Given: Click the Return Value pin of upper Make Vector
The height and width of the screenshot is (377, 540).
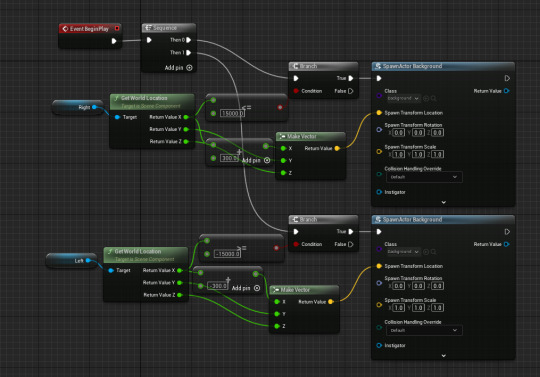Looking at the screenshot, I should click(x=337, y=148).
